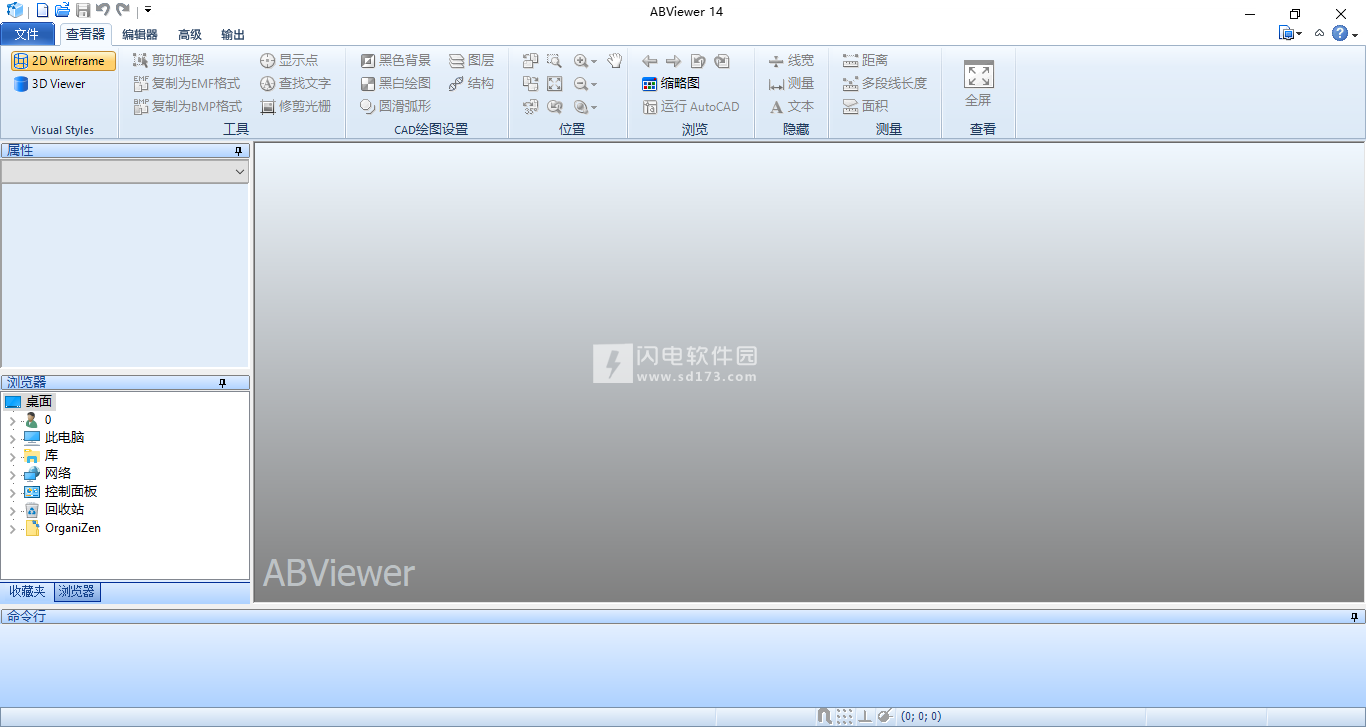Image resolution: width=1366 pixels, height=727 pixels.
Task: Switch to the 编辑器 editor tab
Action: coord(140,34)
